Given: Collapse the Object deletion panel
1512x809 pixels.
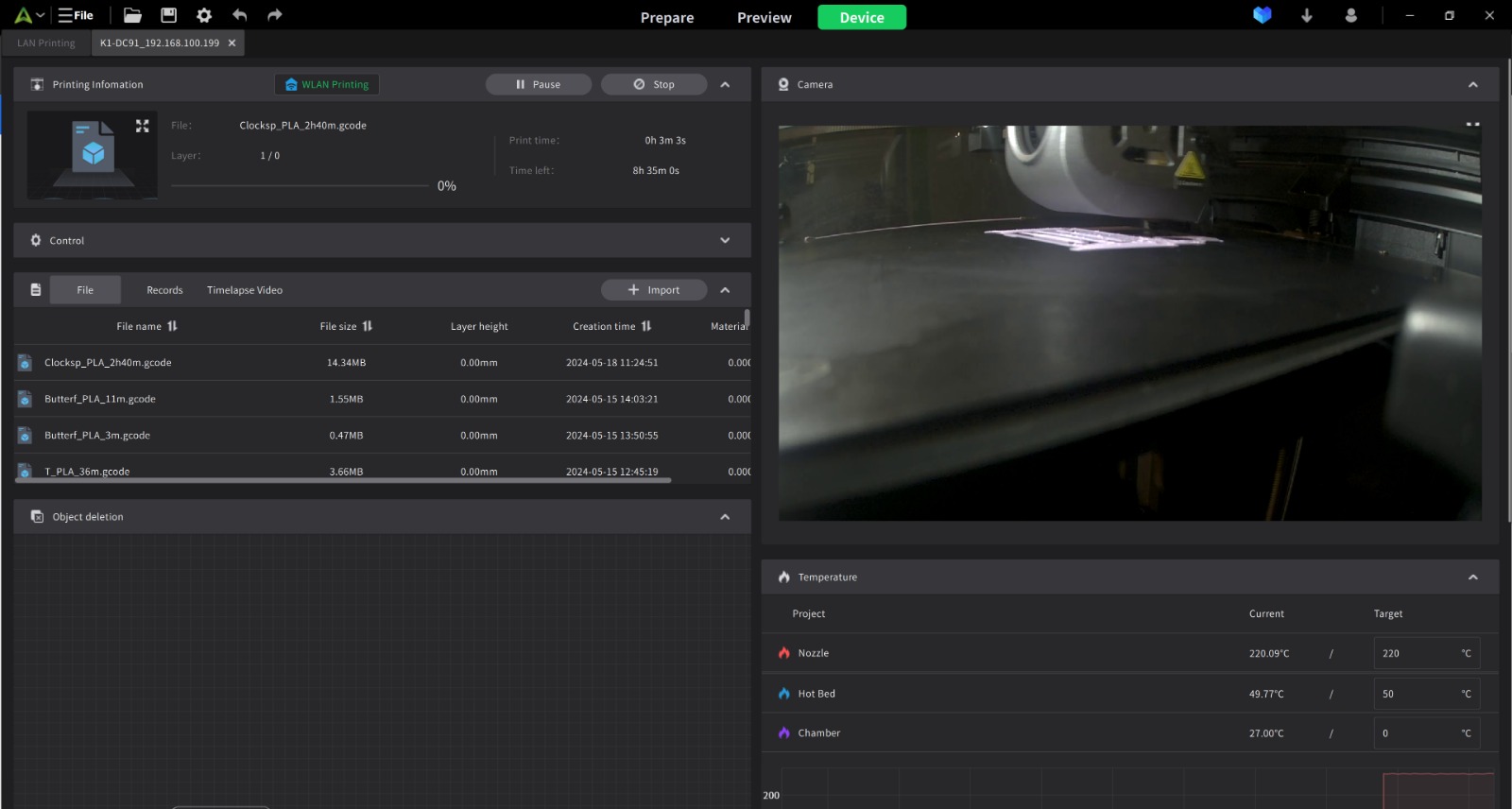Looking at the screenshot, I should tap(725, 517).
